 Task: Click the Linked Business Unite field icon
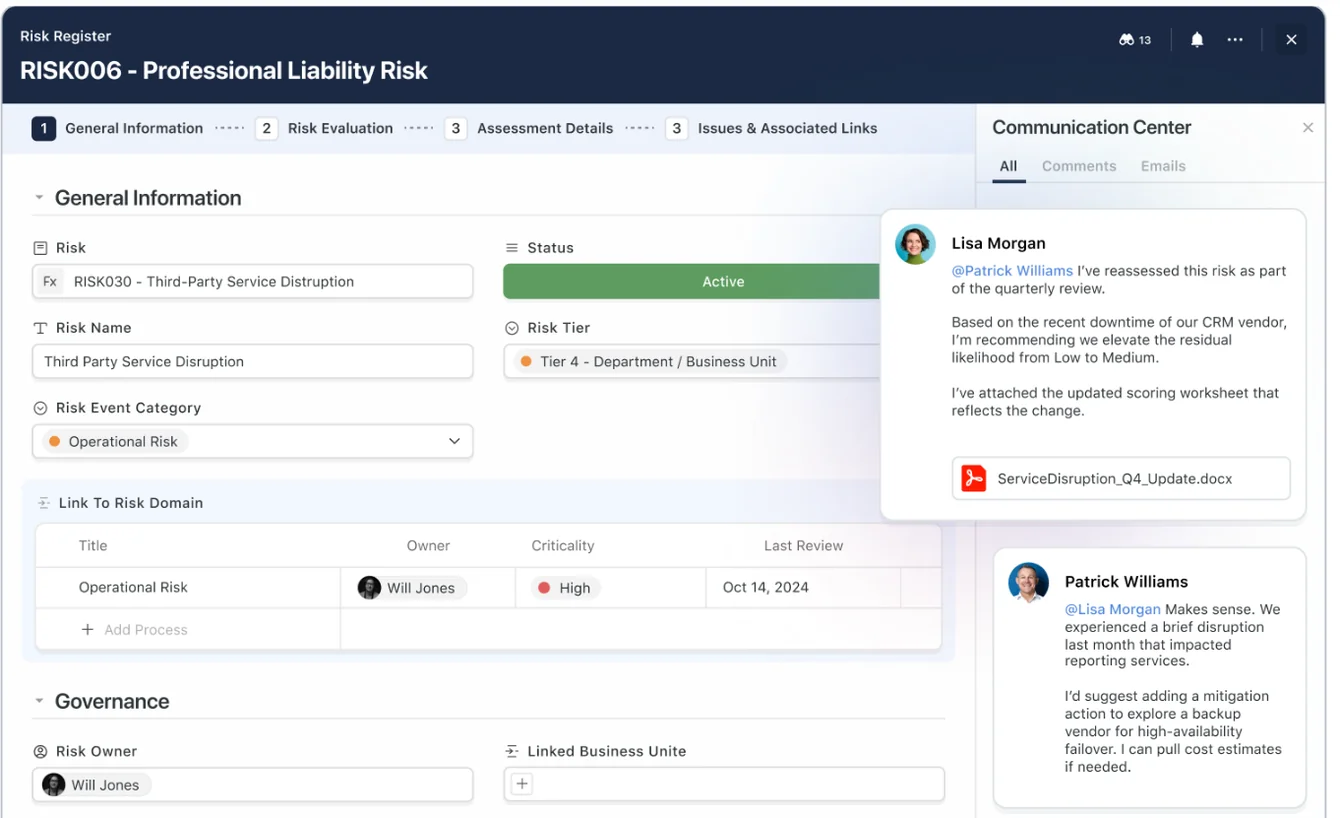pos(512,751)
